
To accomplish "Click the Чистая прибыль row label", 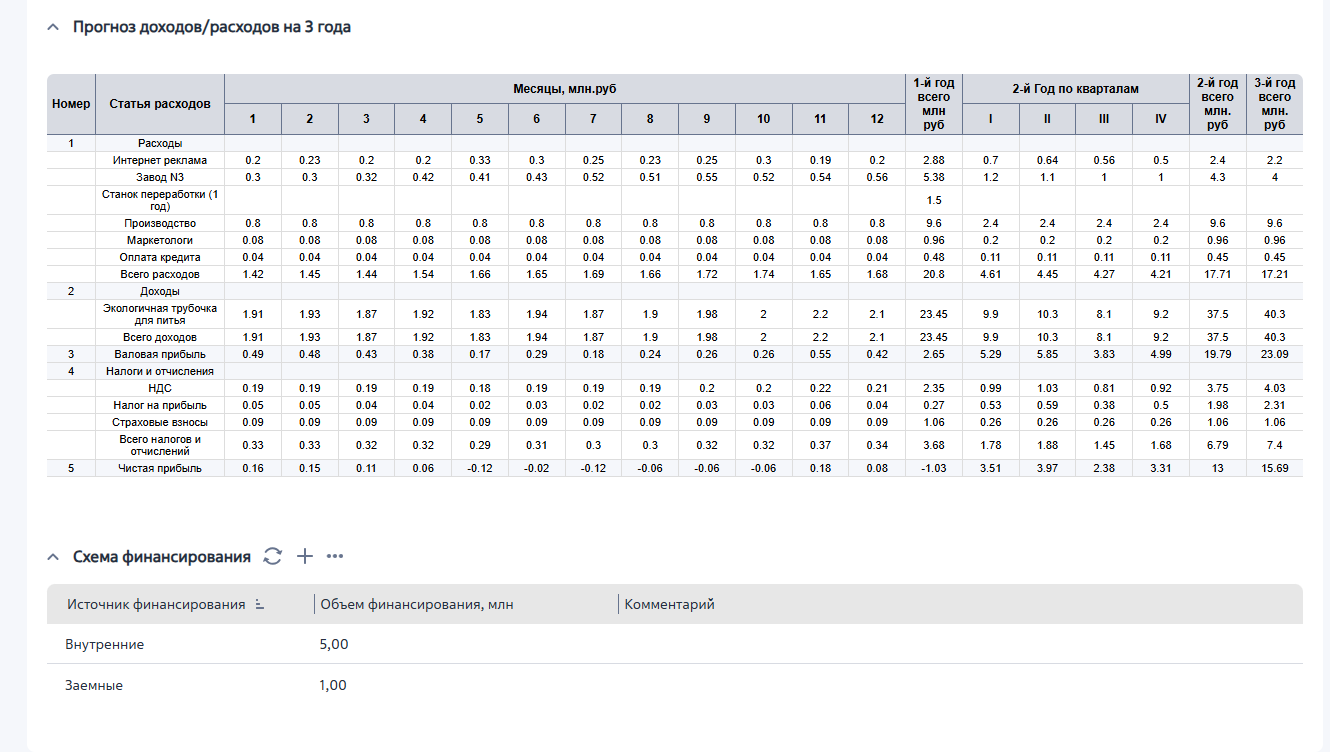I will point(160,468).
